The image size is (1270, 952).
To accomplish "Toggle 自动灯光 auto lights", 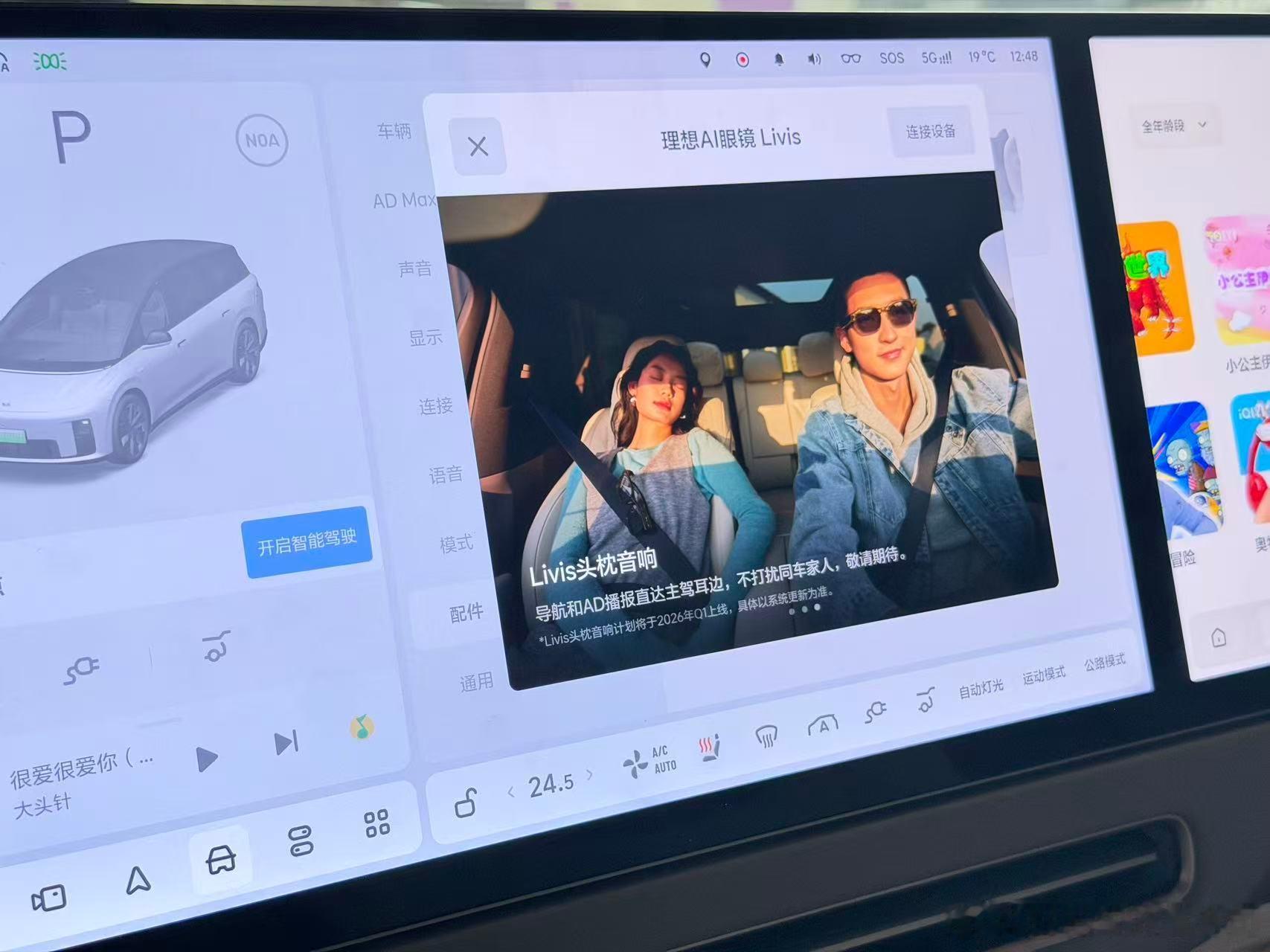I will 981,689.
